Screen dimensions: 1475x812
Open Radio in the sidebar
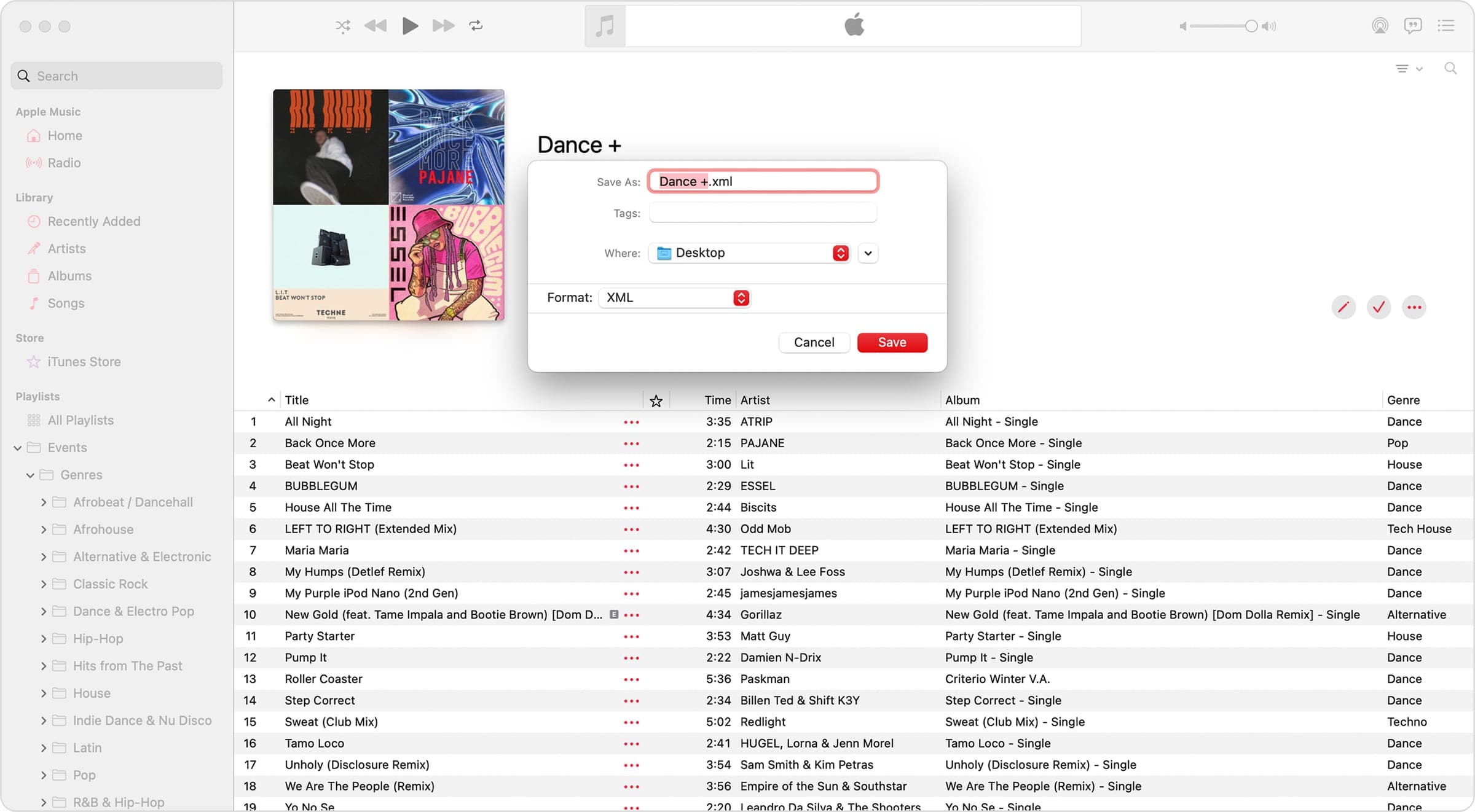64,163
